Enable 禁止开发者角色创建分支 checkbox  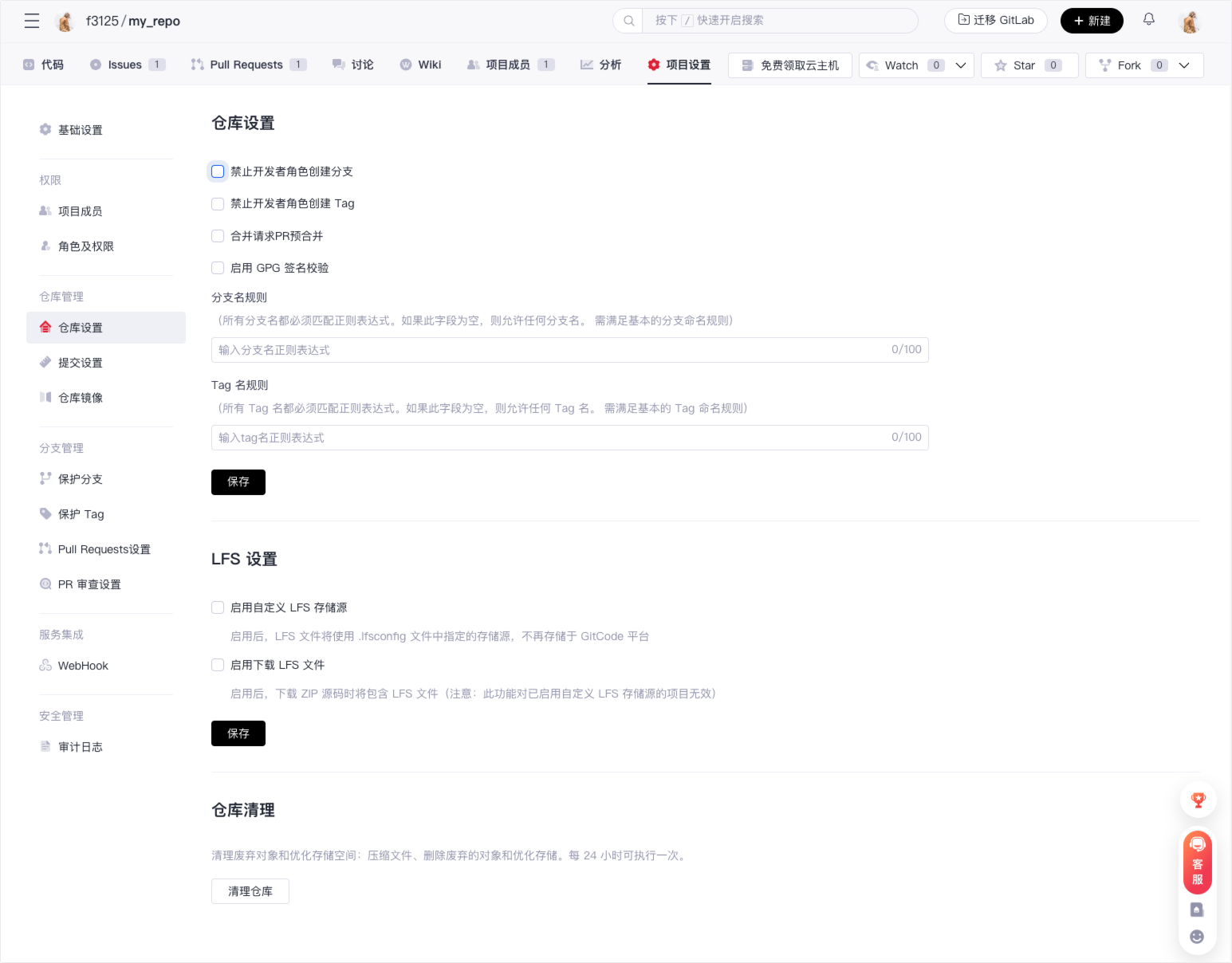tap(218, 171)
